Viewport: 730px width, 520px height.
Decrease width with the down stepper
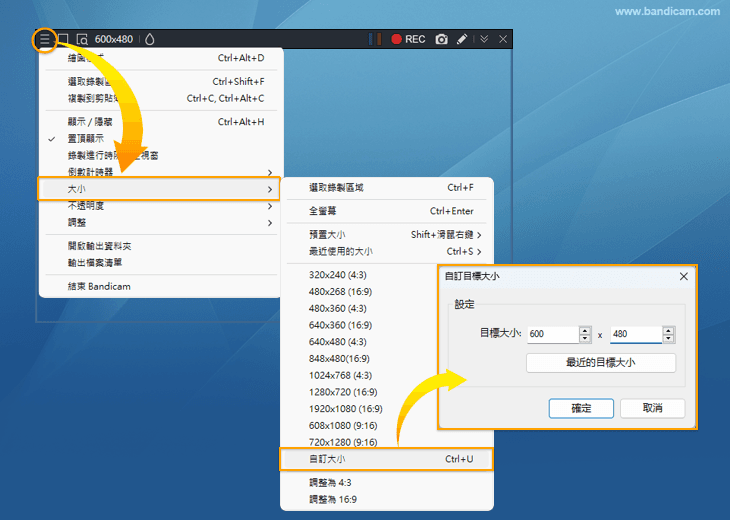(585, 338)
